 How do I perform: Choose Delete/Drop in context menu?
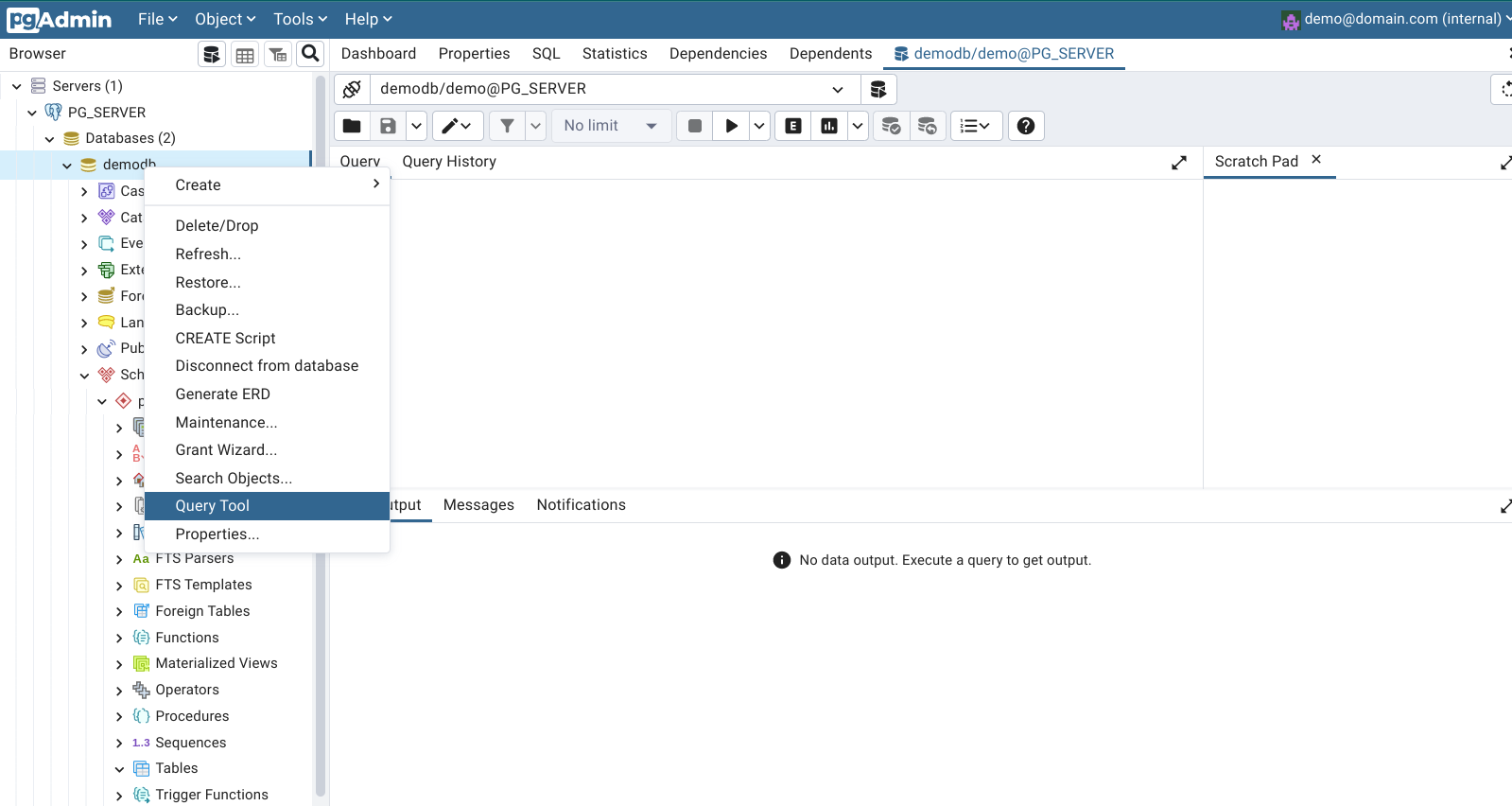267,225
